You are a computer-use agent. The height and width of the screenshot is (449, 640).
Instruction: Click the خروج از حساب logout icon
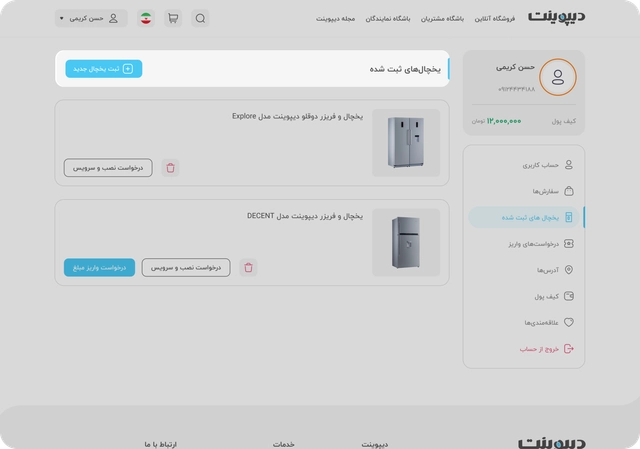569,349
